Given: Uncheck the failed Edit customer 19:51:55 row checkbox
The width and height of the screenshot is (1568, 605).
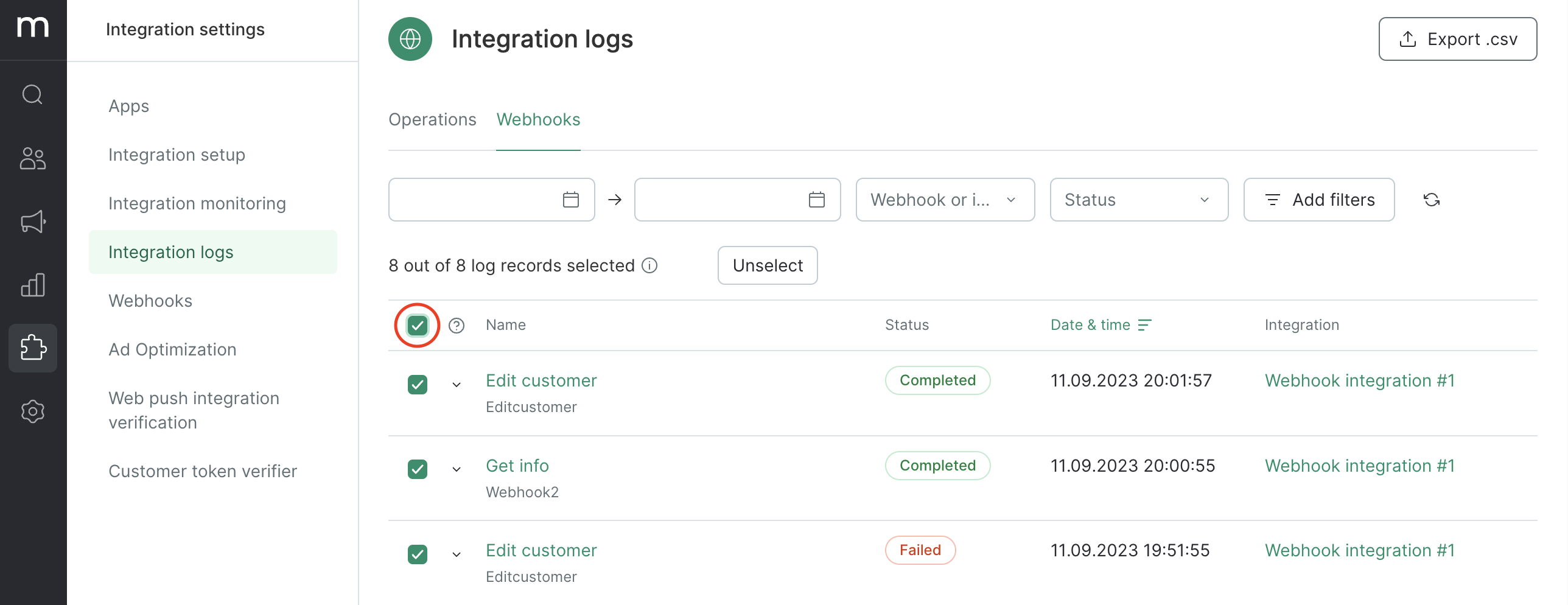Looking at the screenshot, I should coord(418,554).
